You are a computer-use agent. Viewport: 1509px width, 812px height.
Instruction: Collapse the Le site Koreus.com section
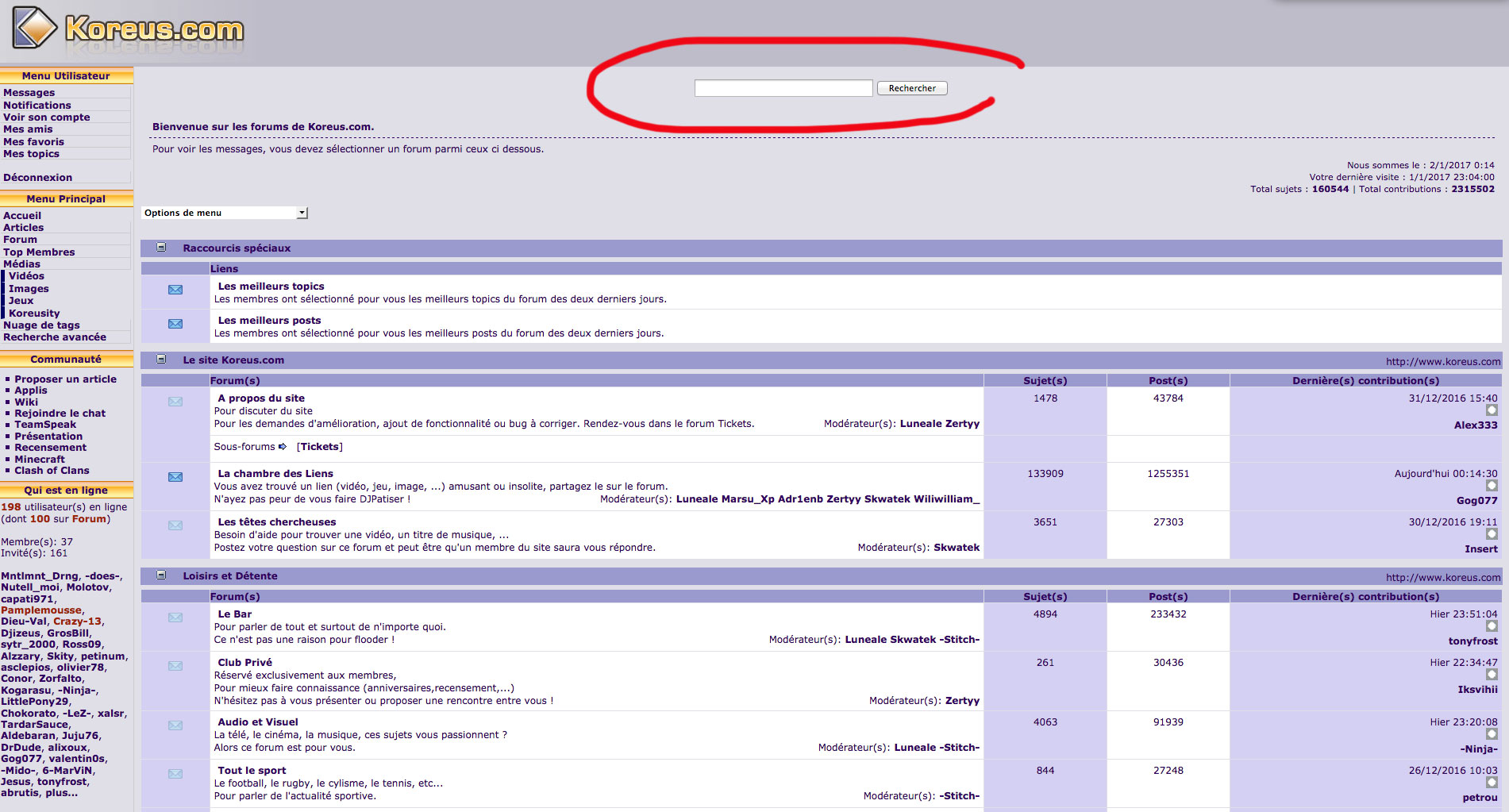pyautogui.click(x=161, y=360)
